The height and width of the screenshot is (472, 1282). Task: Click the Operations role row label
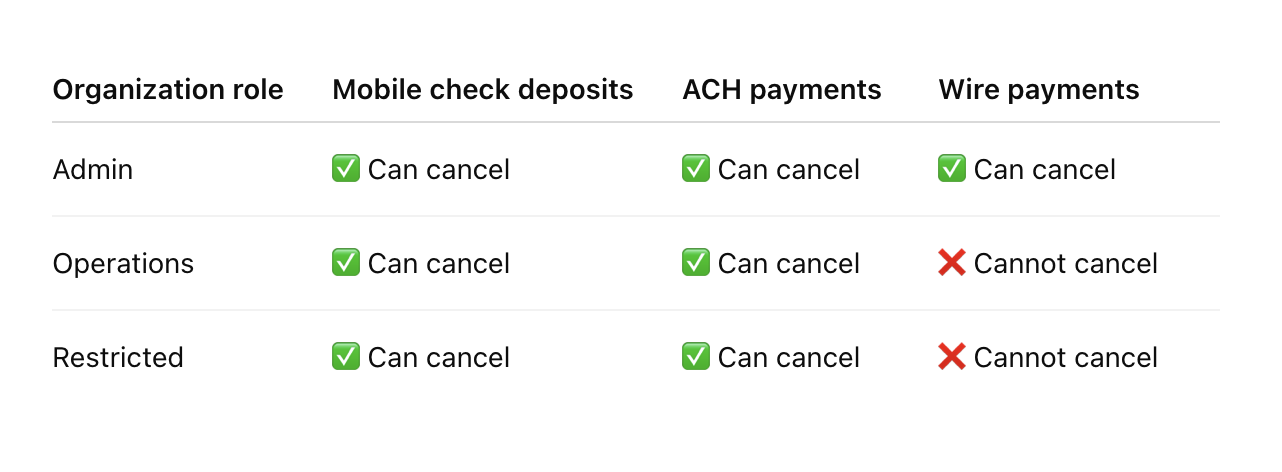[x=123, y=264]
